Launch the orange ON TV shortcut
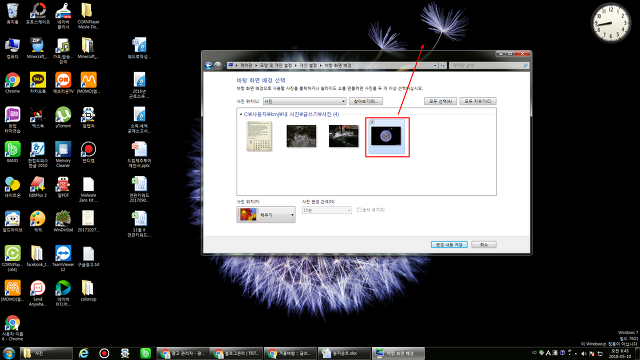Image resolution: width=640 pixels, height=360 pixels. pyautogui.click(x=63, y=82)
